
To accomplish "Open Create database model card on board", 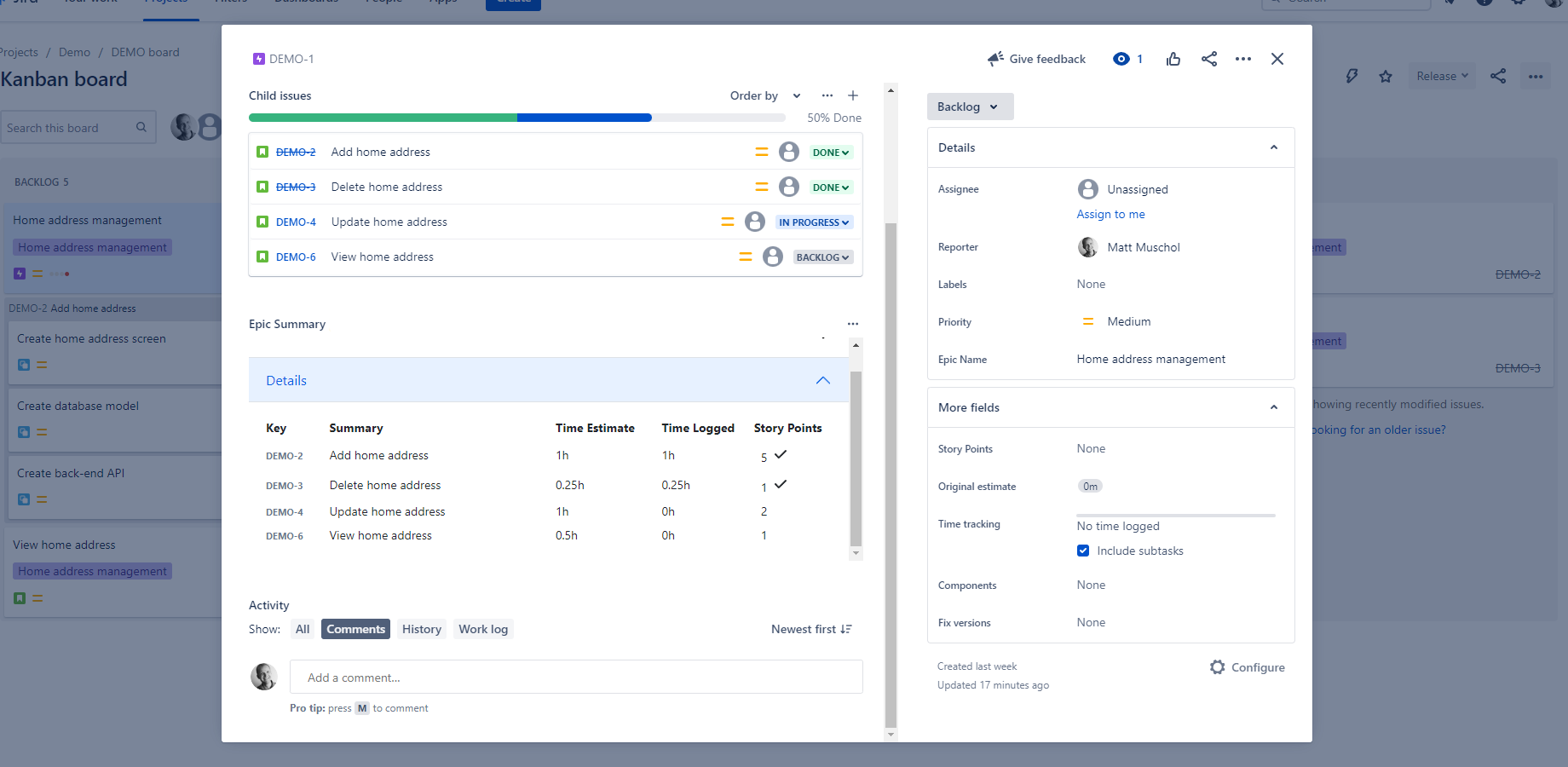I will coord(114,419).
